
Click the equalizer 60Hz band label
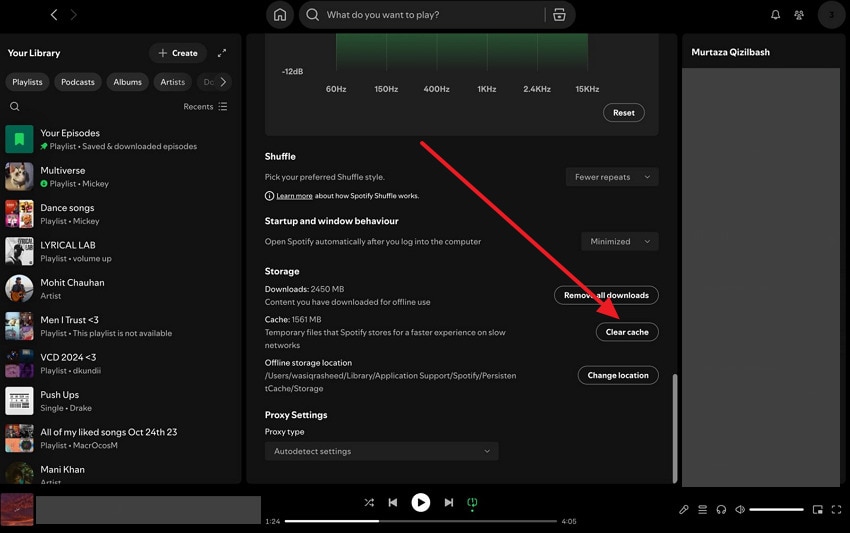click(x=336, y=89)
